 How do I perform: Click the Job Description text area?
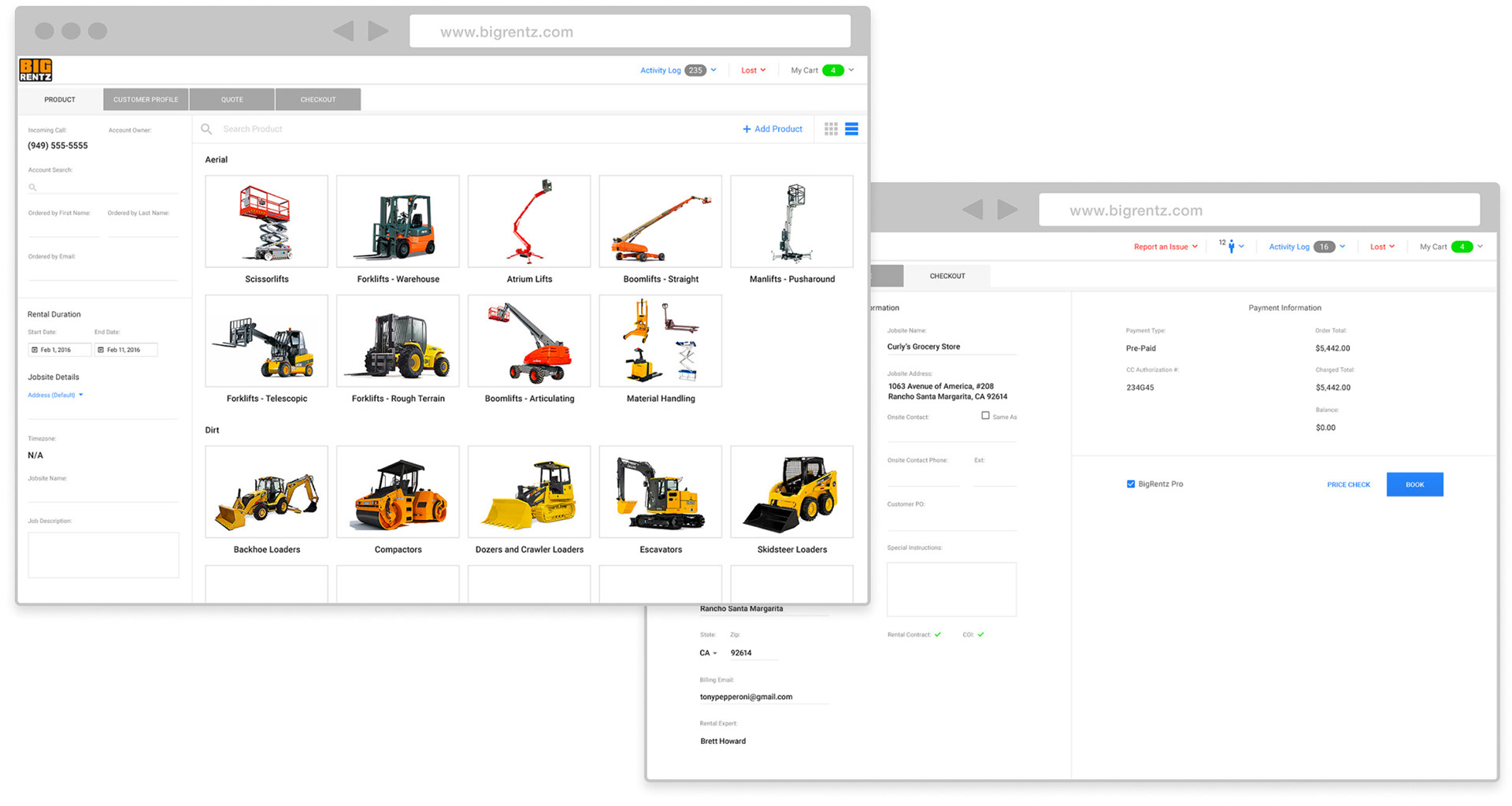103,555
